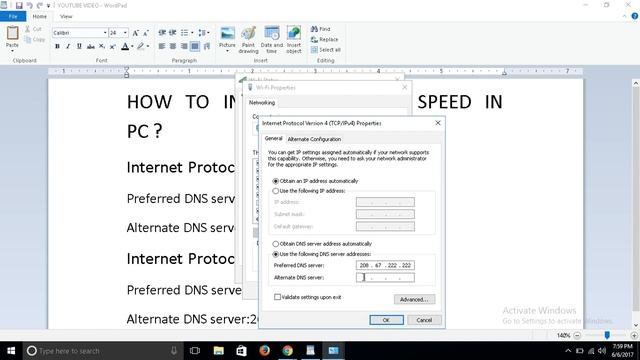Open Chrome from the taskbar
The height and width of the screenshot is (360, 640).
point(287,351)
